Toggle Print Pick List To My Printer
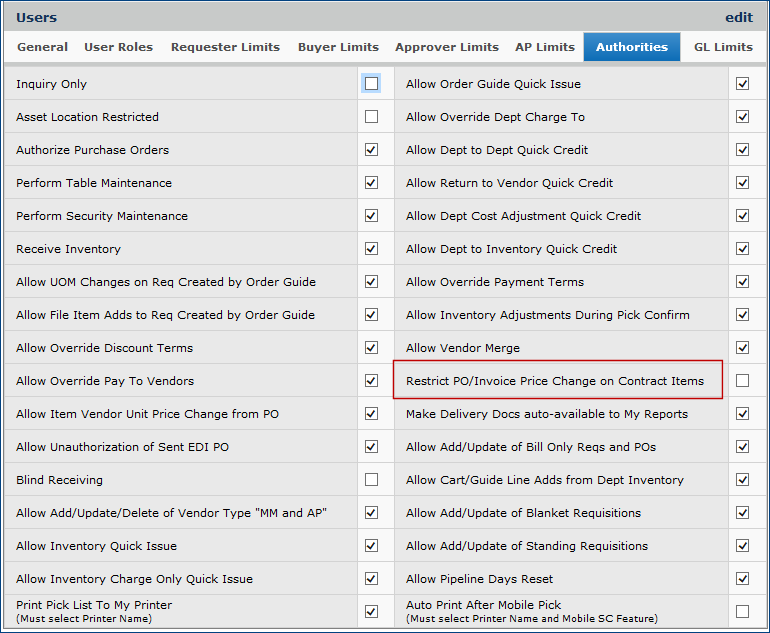 372,611
